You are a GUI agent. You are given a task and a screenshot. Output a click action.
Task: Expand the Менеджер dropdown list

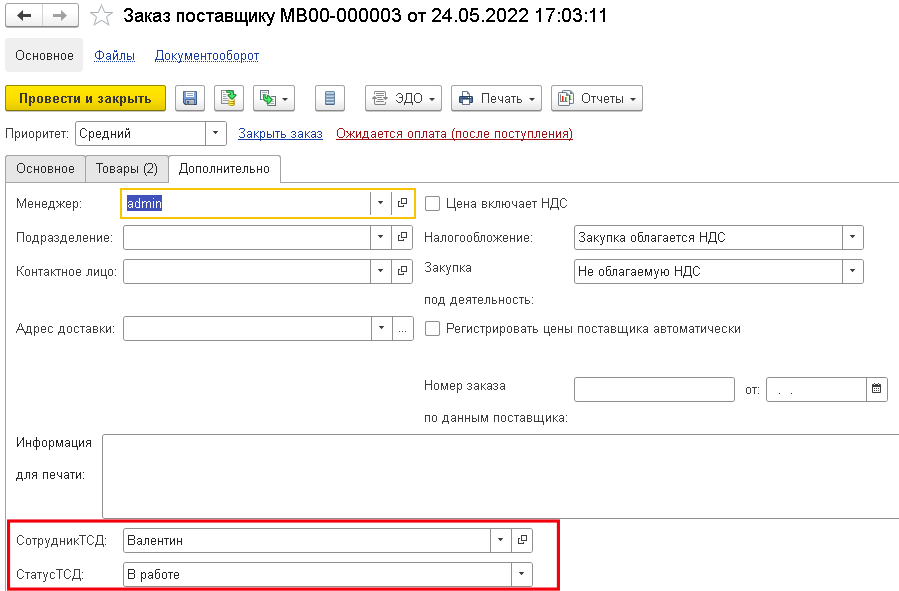click(381, 203)
